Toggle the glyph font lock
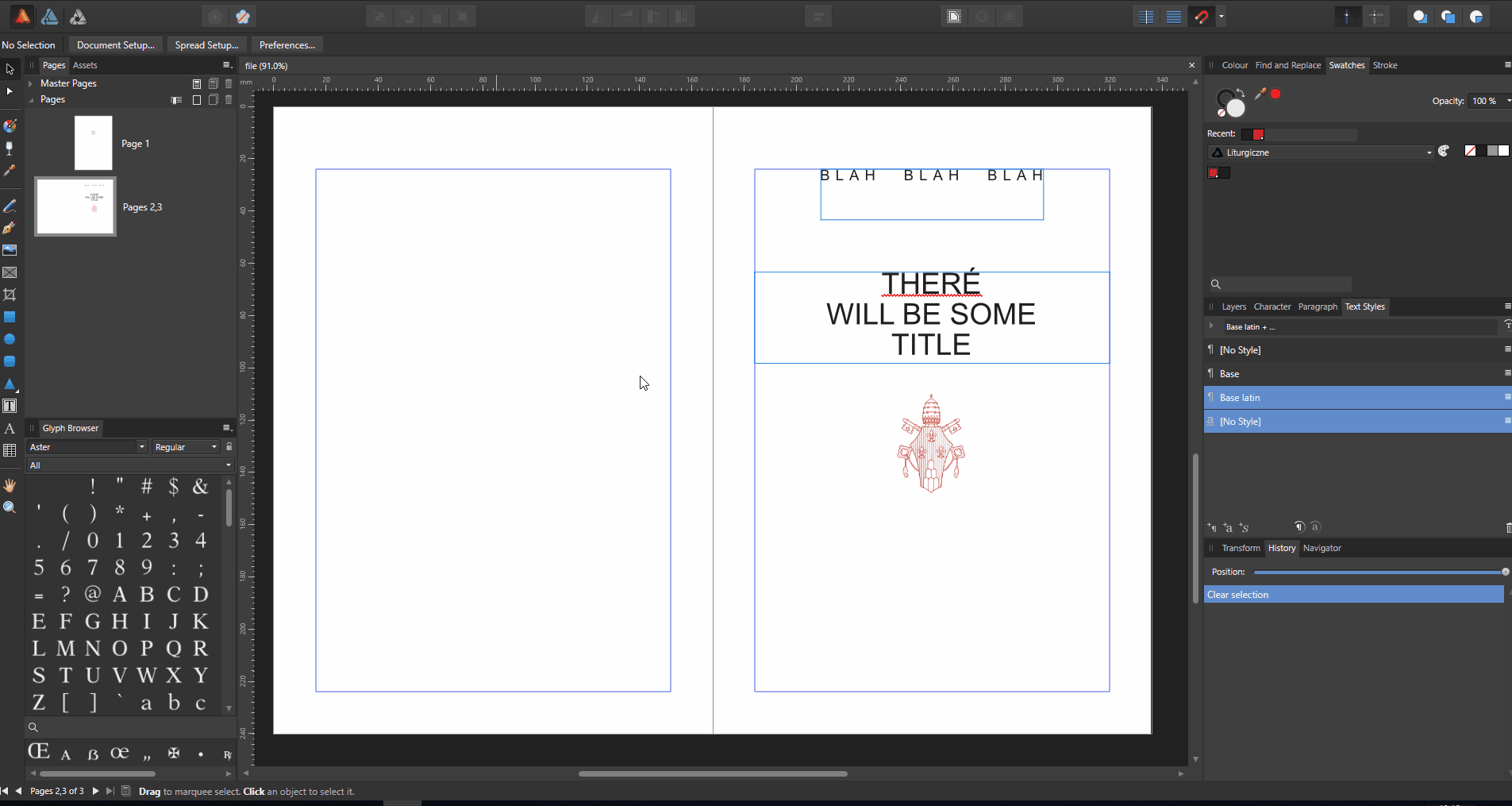Screen dimensions: 1512x806 click(229, 447)
